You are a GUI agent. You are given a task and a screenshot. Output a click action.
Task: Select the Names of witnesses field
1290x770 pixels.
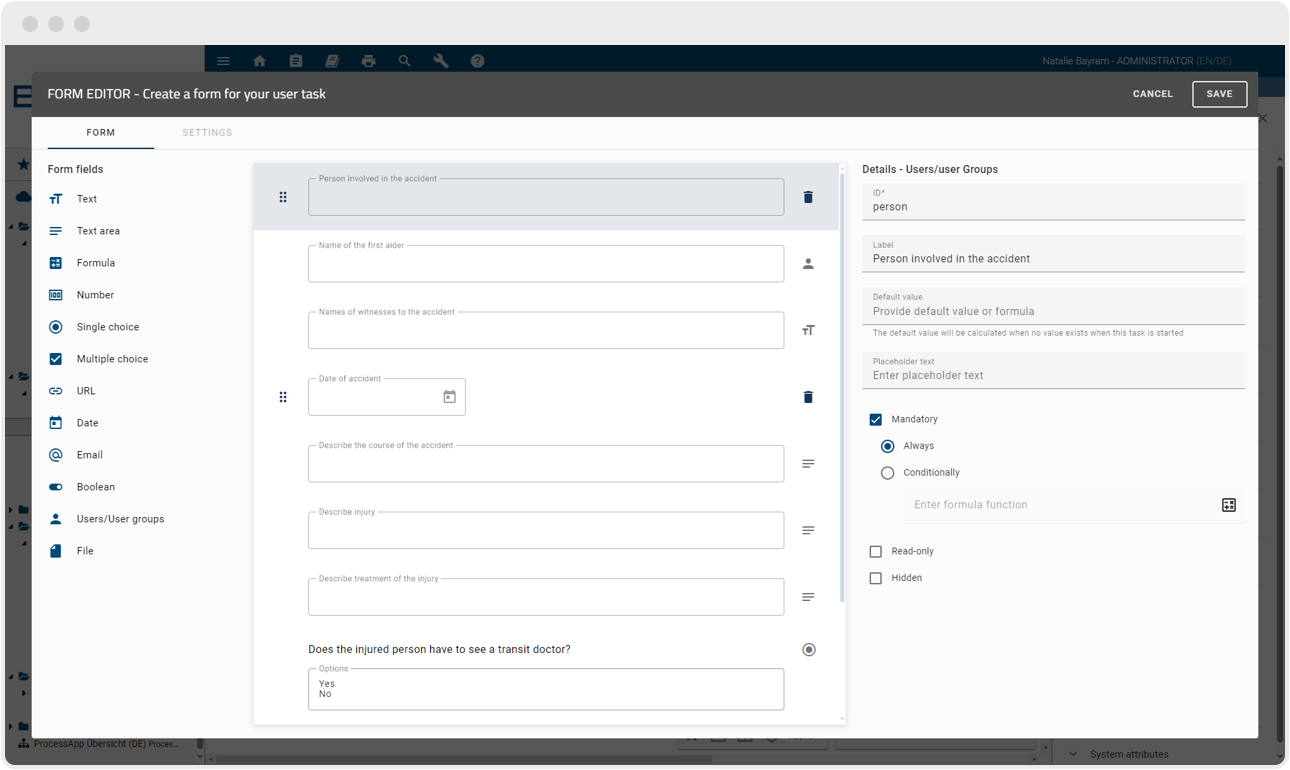pos(546,330)
